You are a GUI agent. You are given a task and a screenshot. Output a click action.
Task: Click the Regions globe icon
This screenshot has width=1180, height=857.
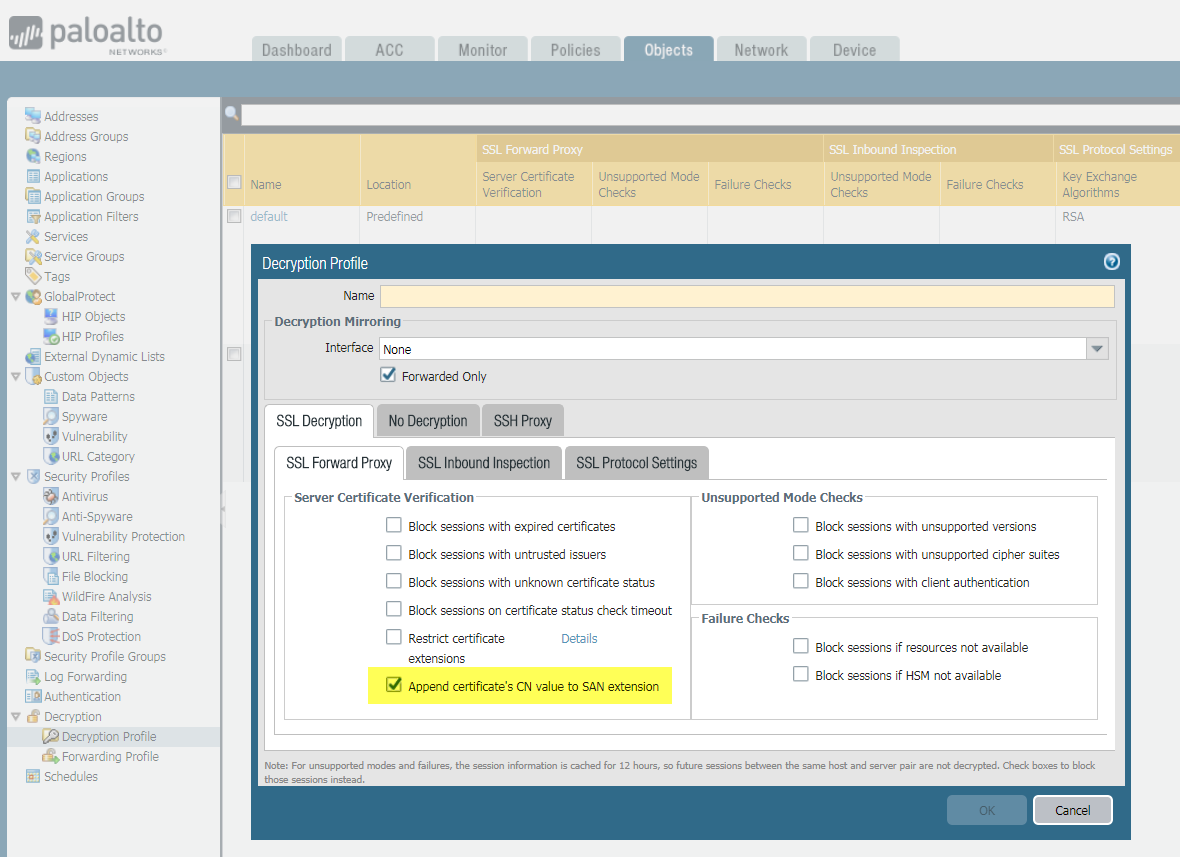(x=33, y=156)
